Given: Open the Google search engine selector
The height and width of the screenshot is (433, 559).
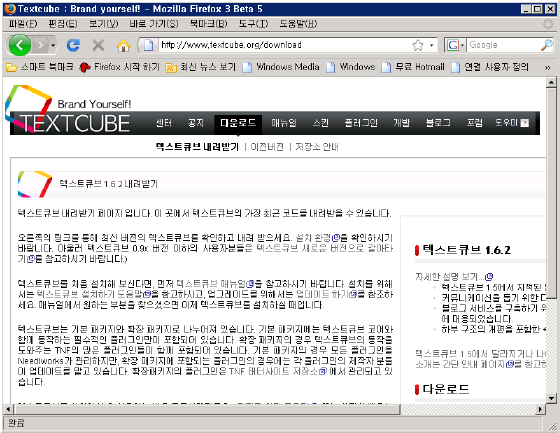Looking at the screenshot, I should (455, 45).
